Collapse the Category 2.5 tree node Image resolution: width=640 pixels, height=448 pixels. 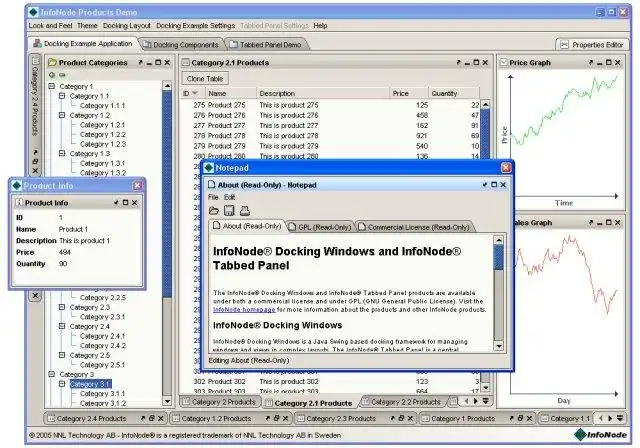tap(62, 355)
